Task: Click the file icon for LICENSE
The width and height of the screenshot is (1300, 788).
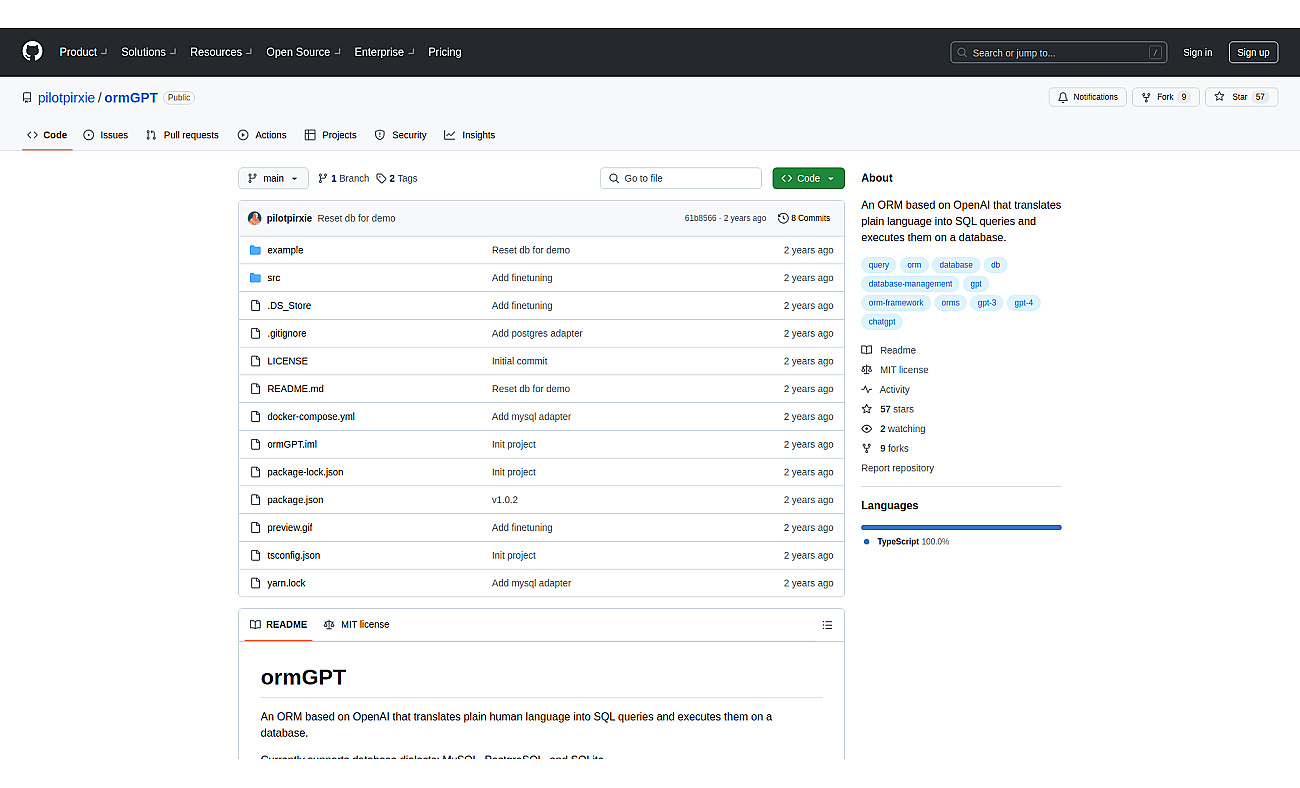Action: coord(255,361)
